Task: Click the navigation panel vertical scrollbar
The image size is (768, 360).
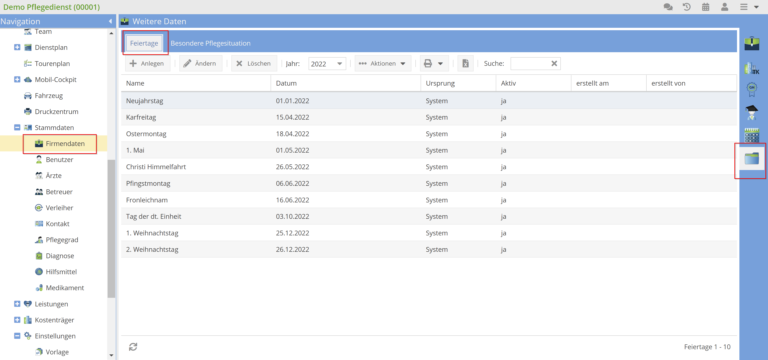Action: pos(111,229)
